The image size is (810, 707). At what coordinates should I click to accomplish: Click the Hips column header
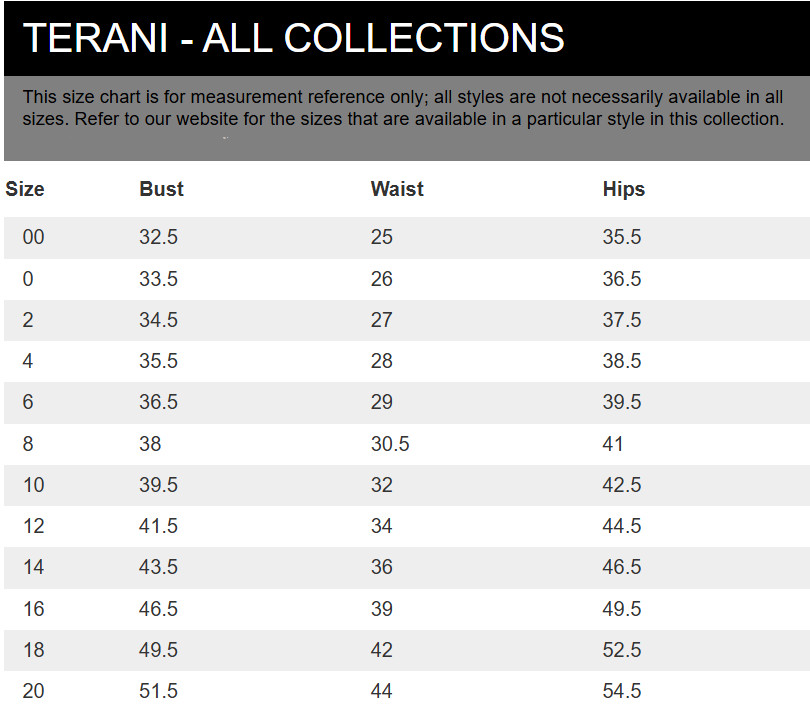[624, 189]
